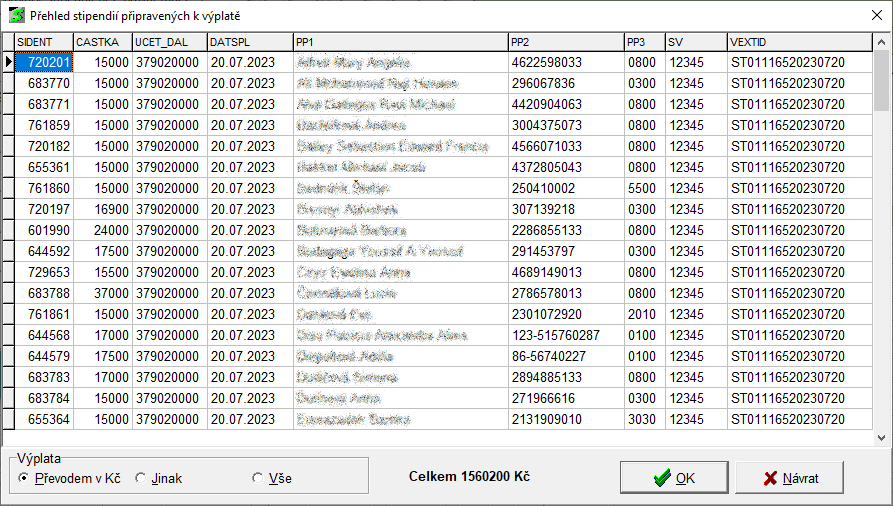Click the current row indicator arrow
Image resolution: width=893 pixels, height=506 pixels.
9,62
